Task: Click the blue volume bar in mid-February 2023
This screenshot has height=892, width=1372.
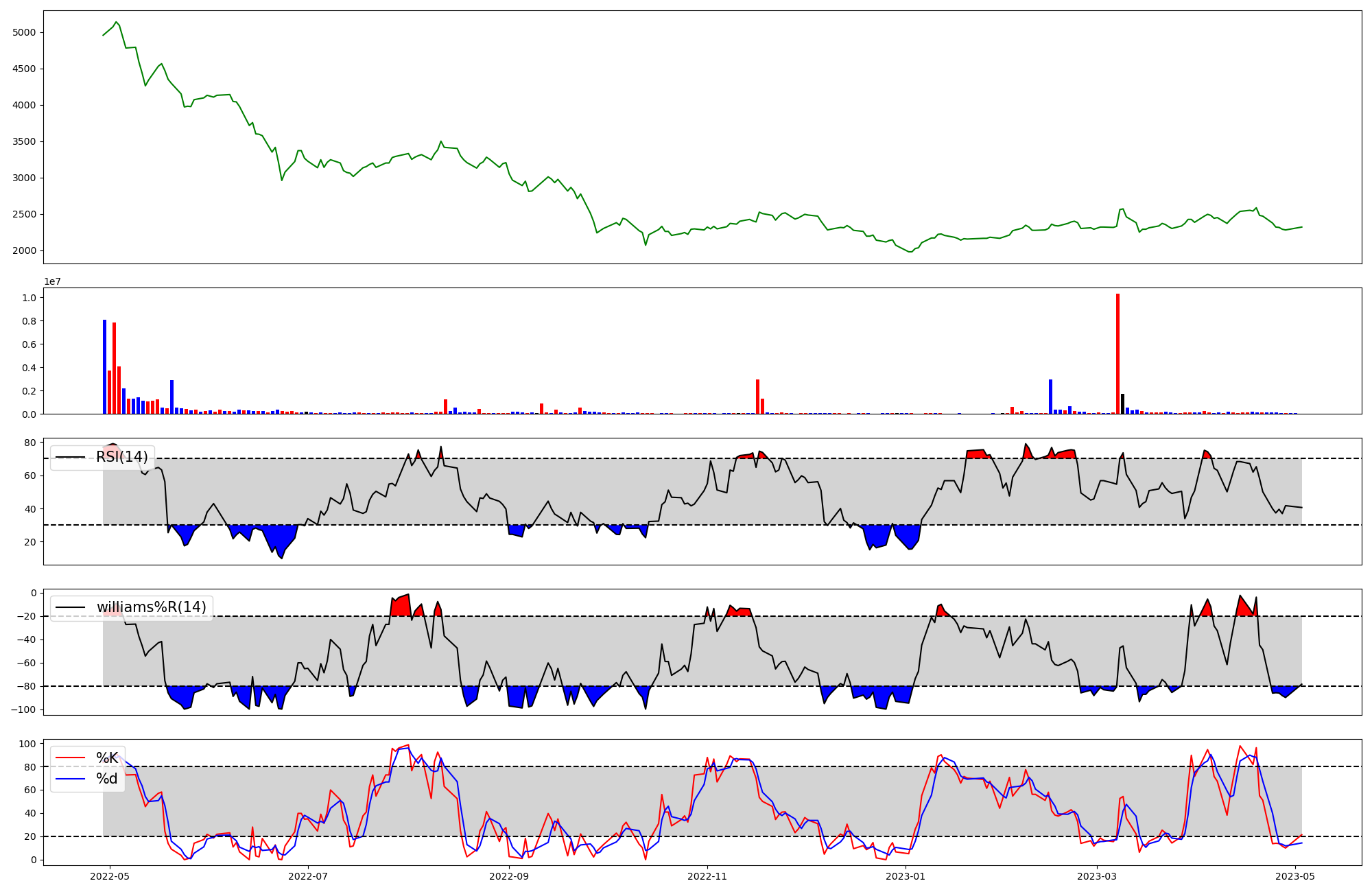Action: 1050,397
